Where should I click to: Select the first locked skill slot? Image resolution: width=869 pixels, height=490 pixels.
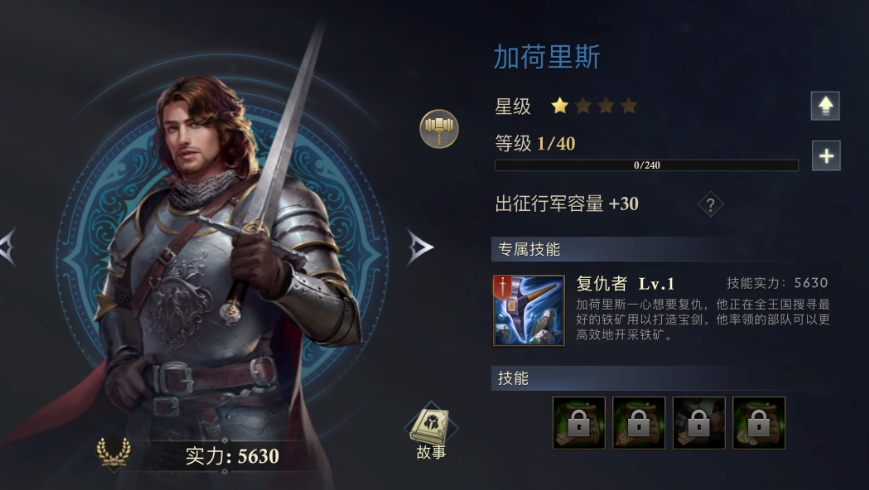(579, 423)
